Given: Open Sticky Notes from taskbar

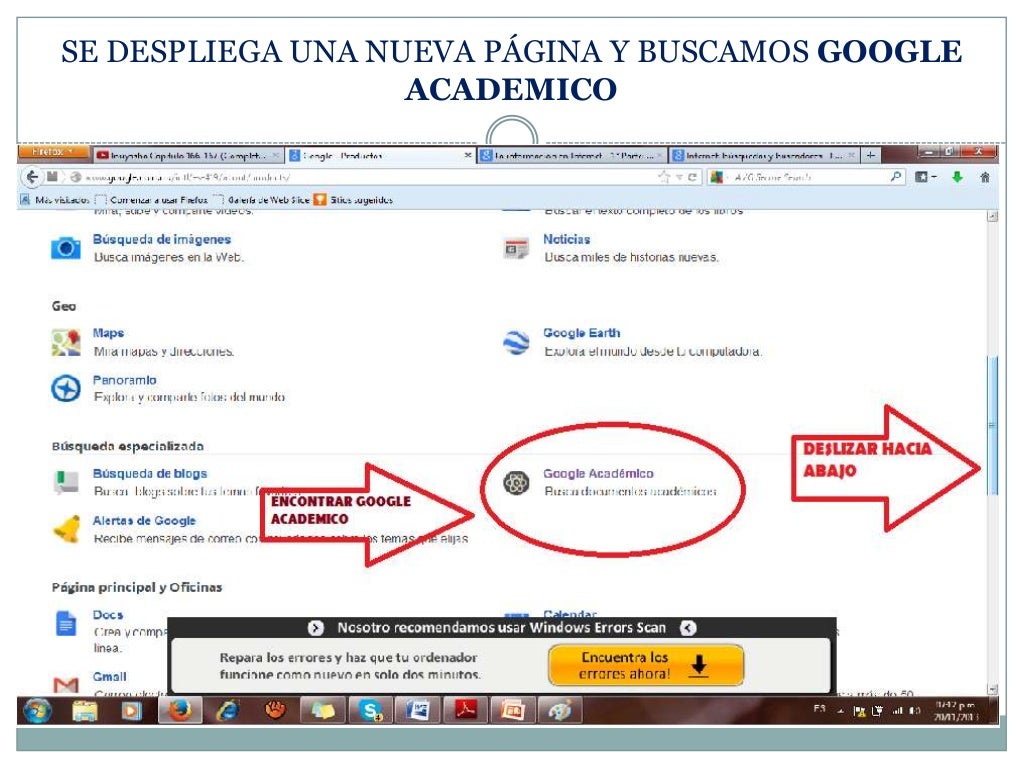Looking at the screenshot, I should click(x=323, y=711).
